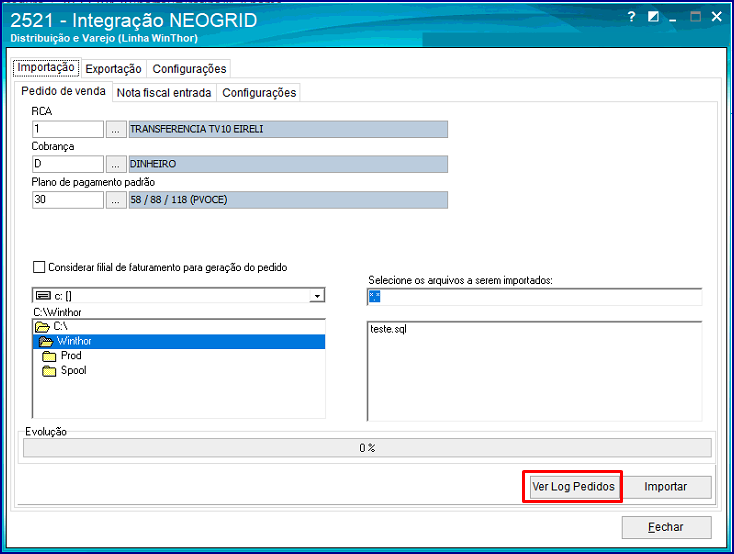Focus the Cobrança code field containing D
The image size is (734, 554).
point(68,164)
